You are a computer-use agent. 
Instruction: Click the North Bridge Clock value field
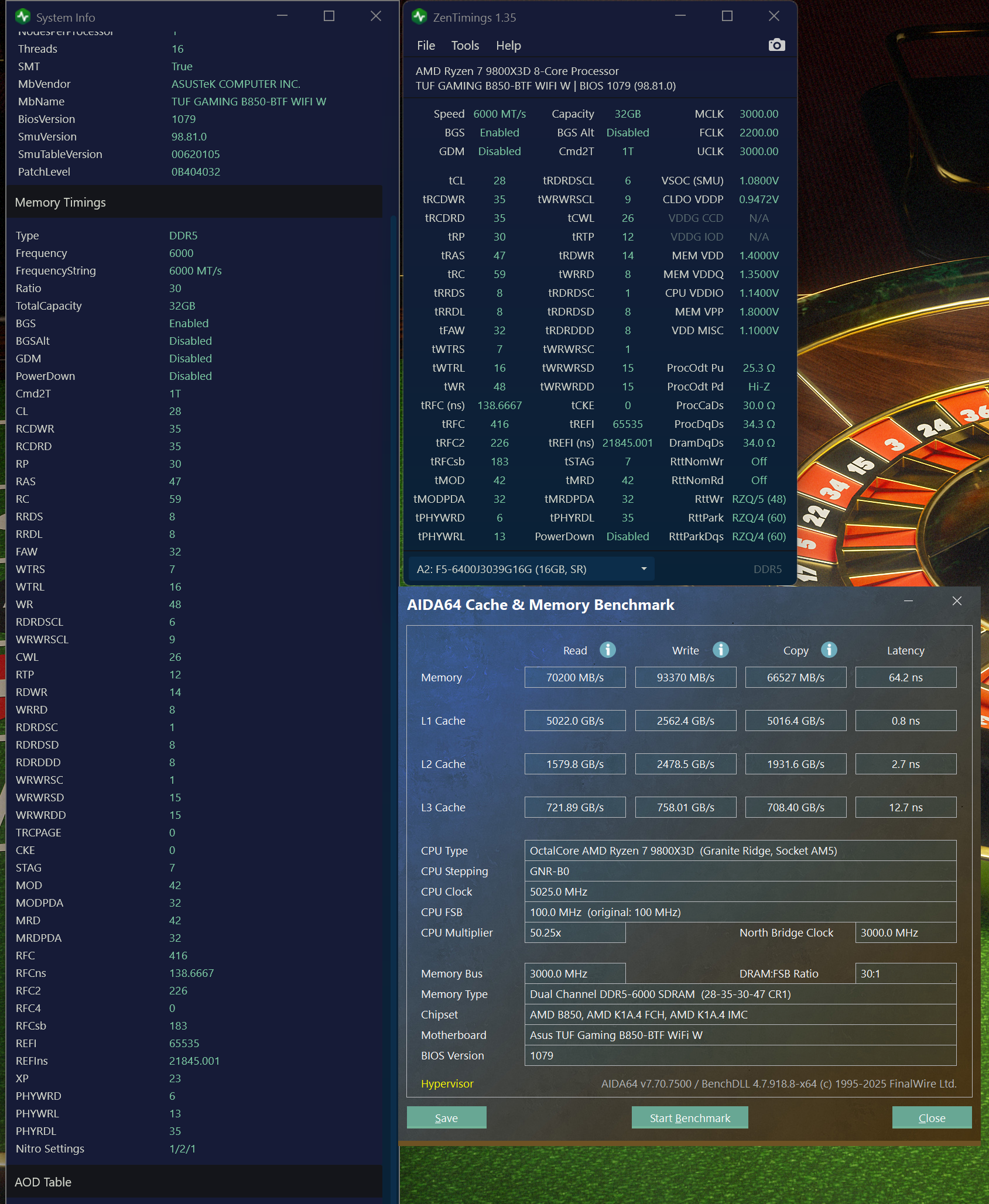pyautogui.click(x=906, y=932)
